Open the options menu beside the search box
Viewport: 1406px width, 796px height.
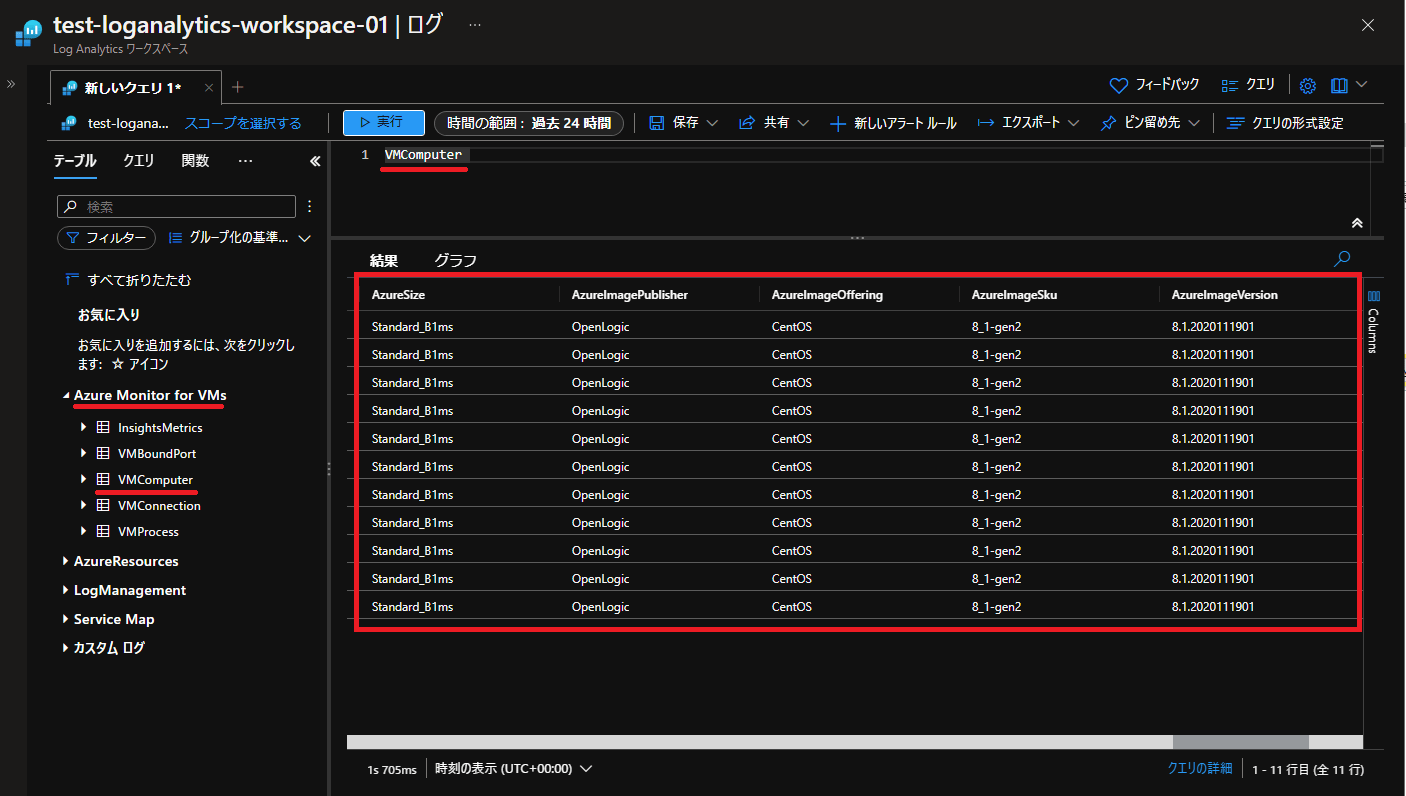click(309, 206)
